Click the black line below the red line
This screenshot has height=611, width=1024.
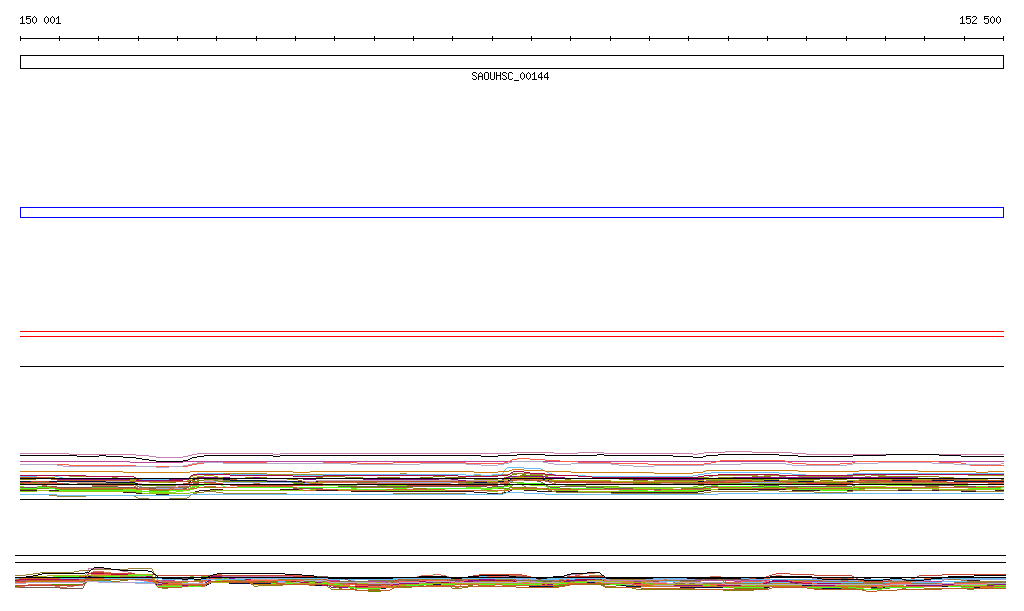pyautogui.click(x=511, y=366)
